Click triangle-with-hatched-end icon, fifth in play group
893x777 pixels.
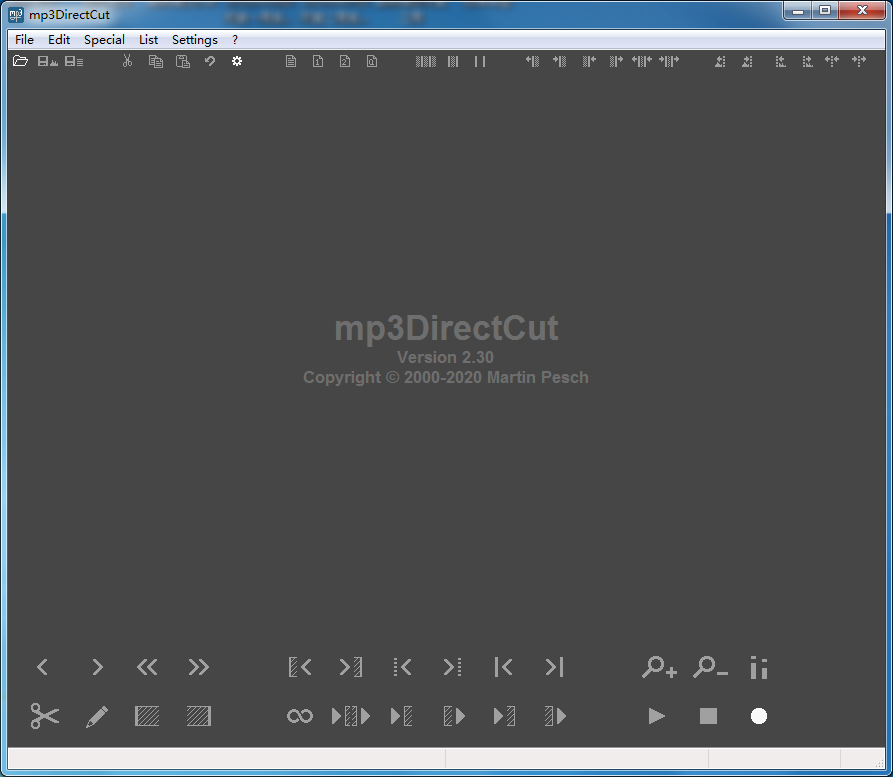504,716
